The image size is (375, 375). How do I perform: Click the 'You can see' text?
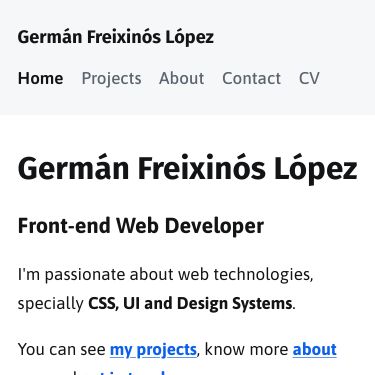pos(62,350)
